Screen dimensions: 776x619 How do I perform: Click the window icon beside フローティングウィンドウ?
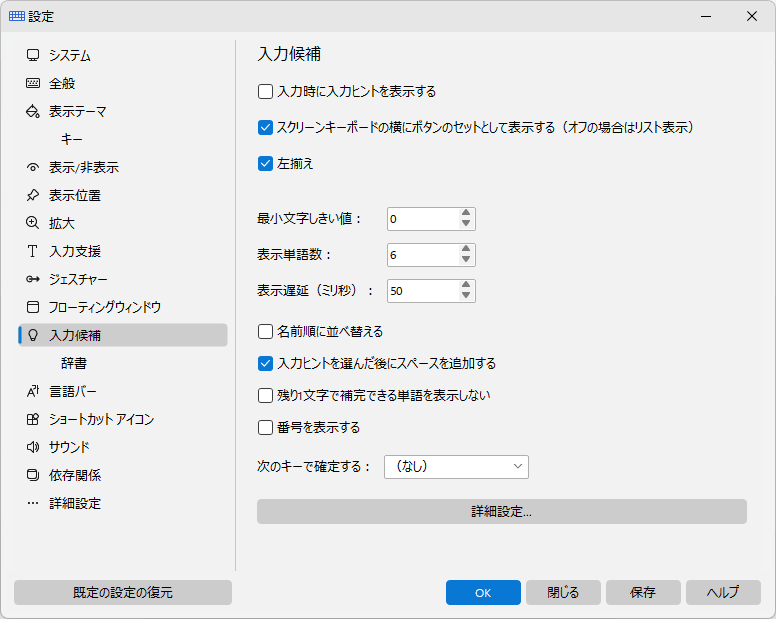[33, 307]
